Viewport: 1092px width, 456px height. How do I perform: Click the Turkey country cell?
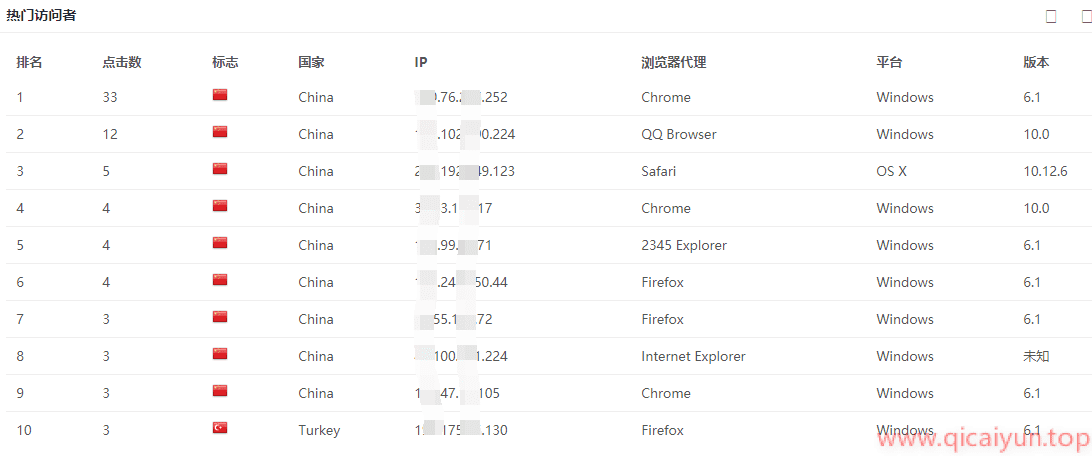click(x=319, y=430)
